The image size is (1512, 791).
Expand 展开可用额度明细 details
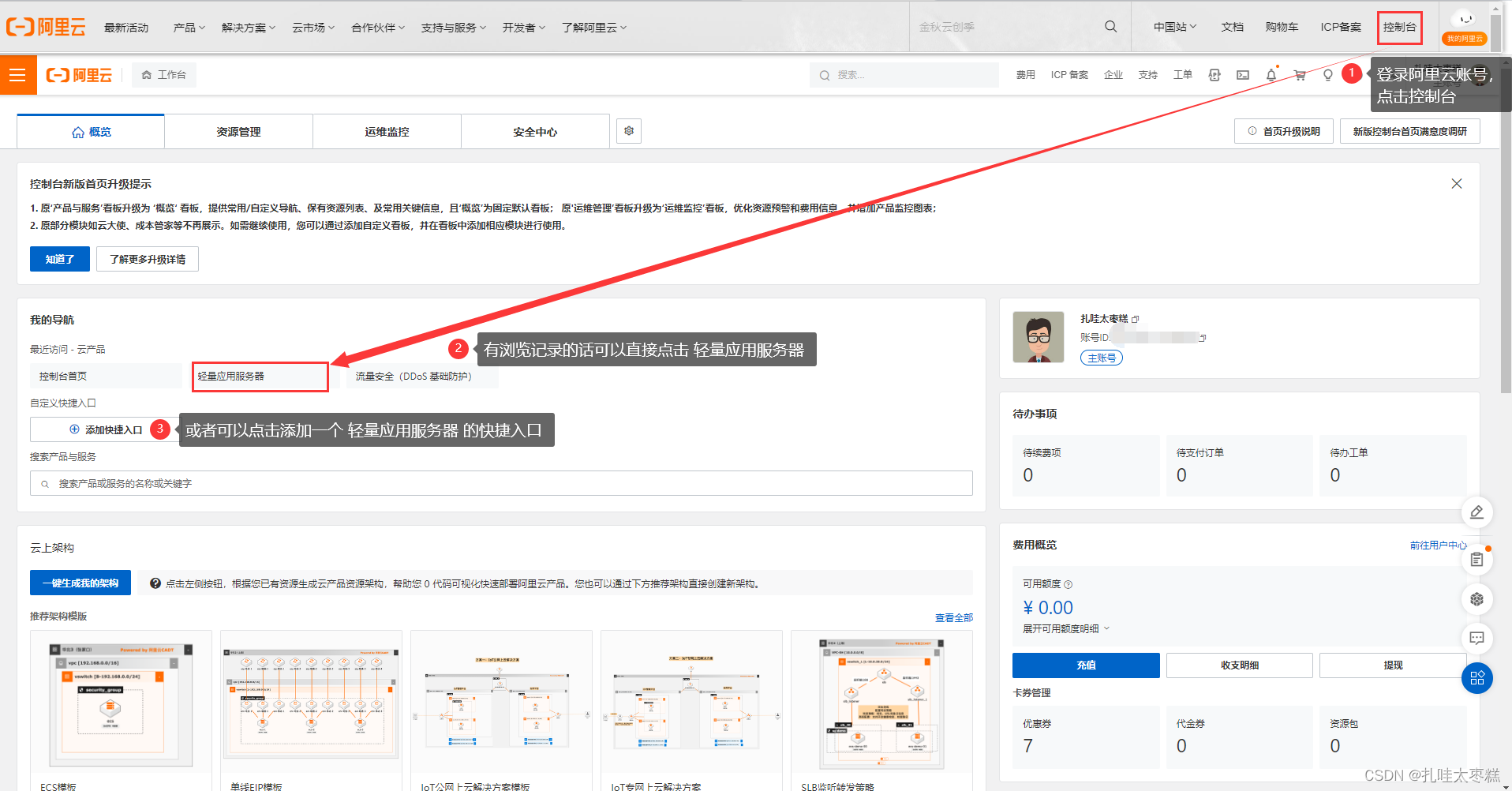point(1066,629)
